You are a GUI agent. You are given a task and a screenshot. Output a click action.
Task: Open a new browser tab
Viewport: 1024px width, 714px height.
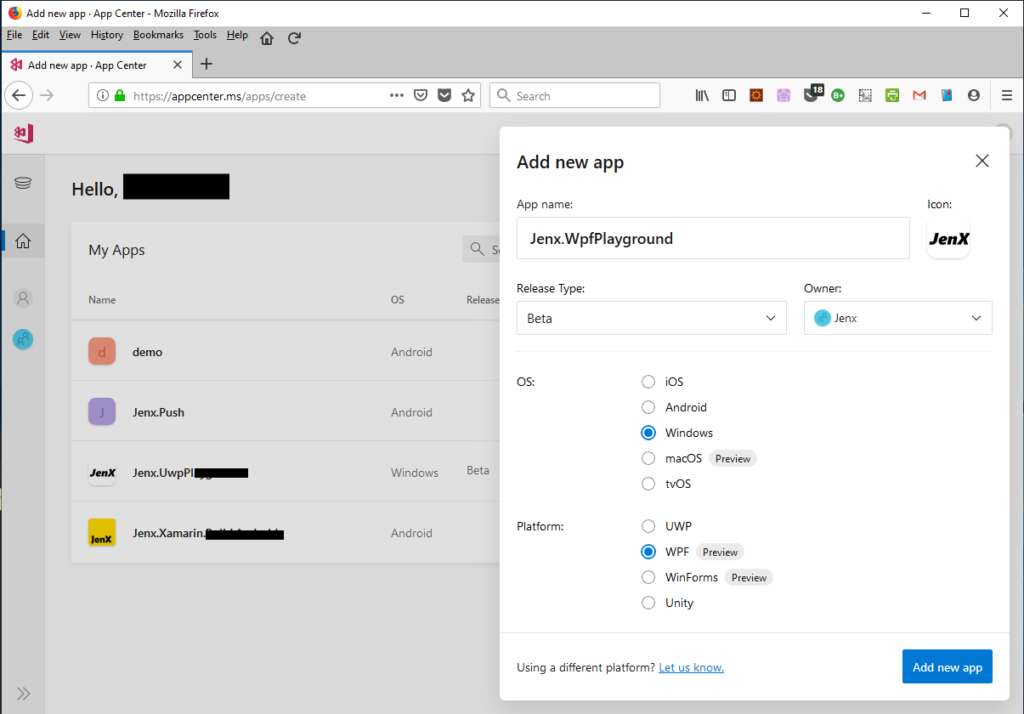[206, 64]
